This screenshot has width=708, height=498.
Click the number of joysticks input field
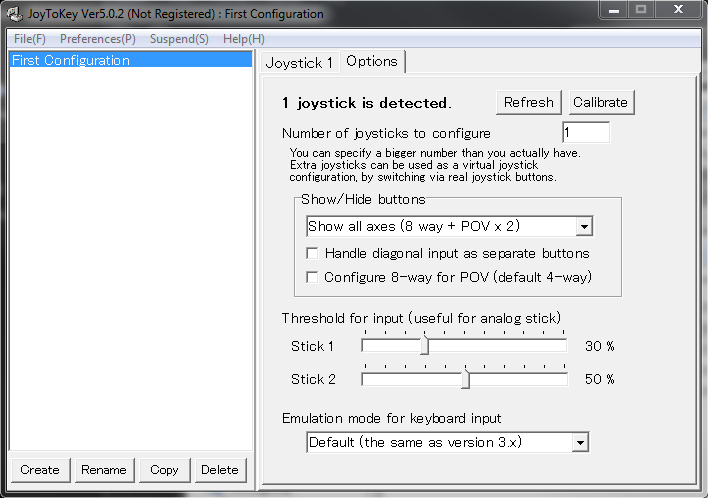tap(586, 133)
